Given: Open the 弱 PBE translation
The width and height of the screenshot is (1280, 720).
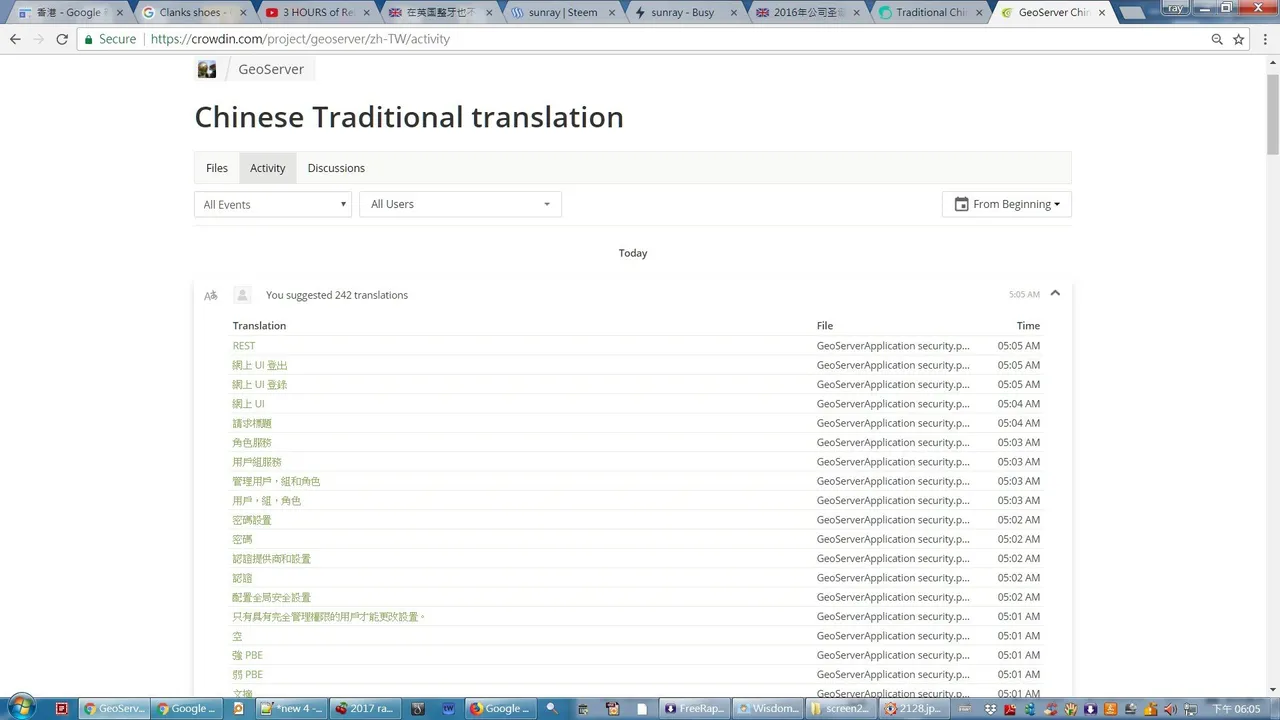Looking at the screenshot, I should pos(248,674).
